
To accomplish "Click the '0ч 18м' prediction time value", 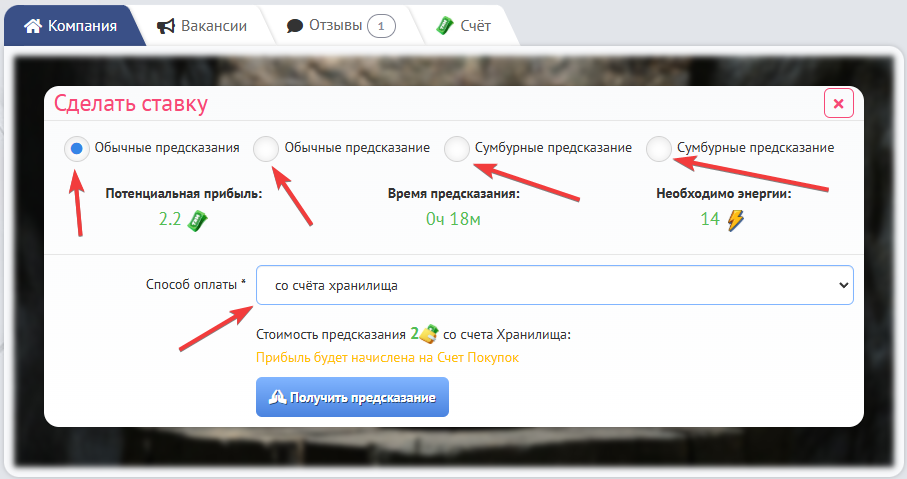I will click(x=454, y=219).
